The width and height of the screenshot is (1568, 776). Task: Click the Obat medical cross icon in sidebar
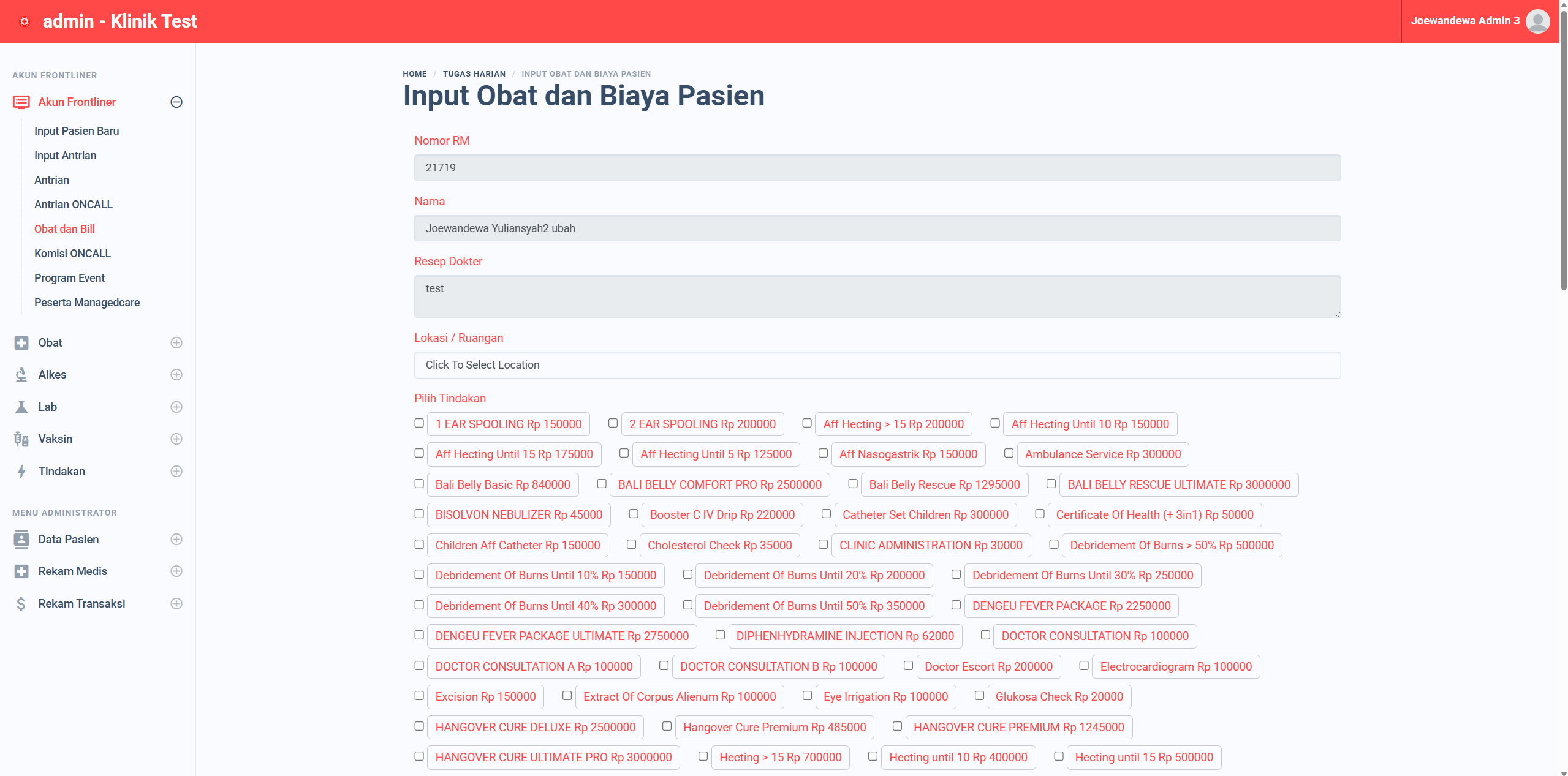21,343
